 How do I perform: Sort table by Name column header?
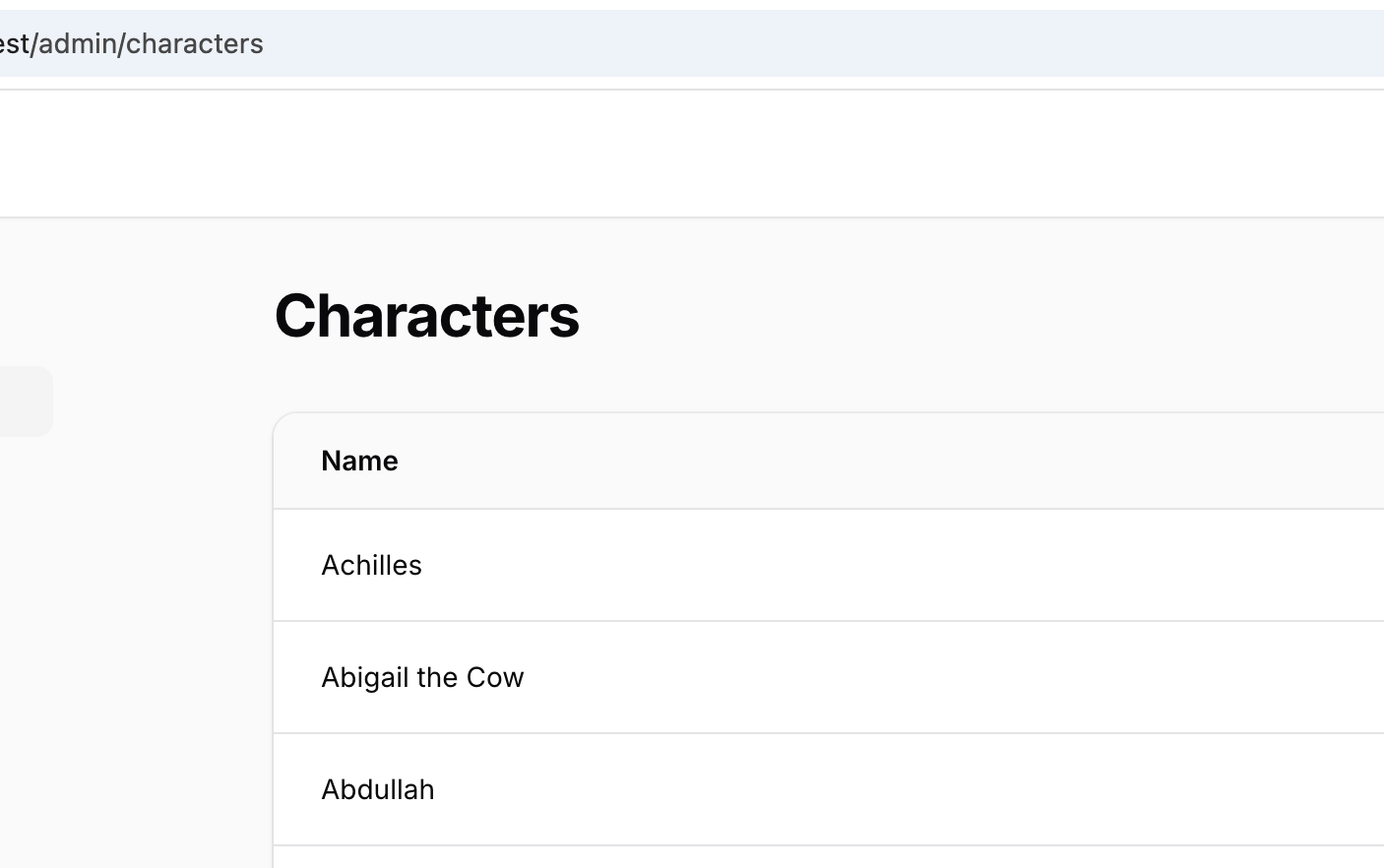359,461
